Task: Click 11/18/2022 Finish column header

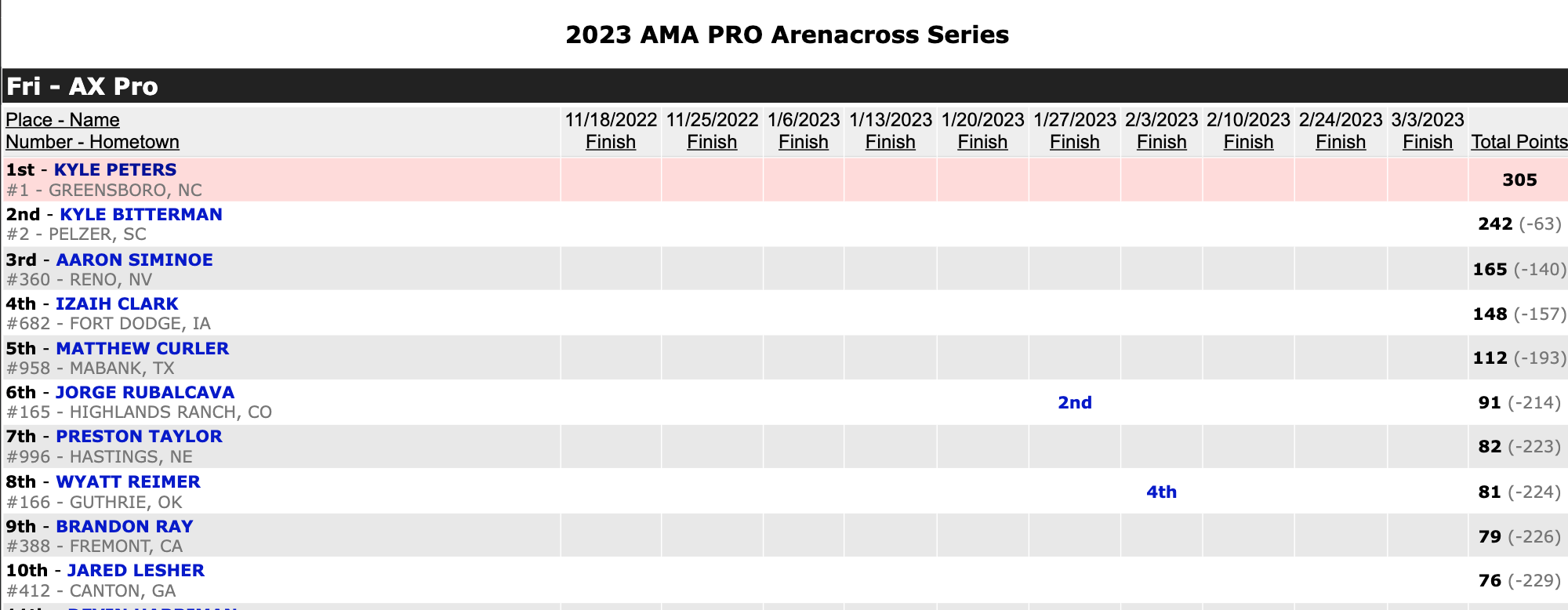Action: pos(611,142)
